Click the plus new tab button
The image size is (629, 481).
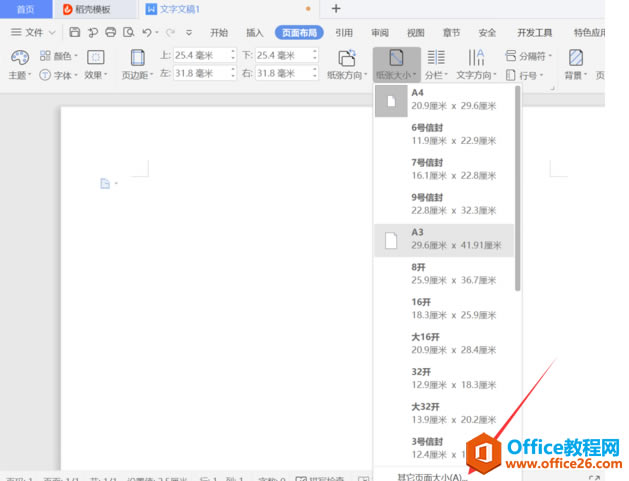[336, 8]
